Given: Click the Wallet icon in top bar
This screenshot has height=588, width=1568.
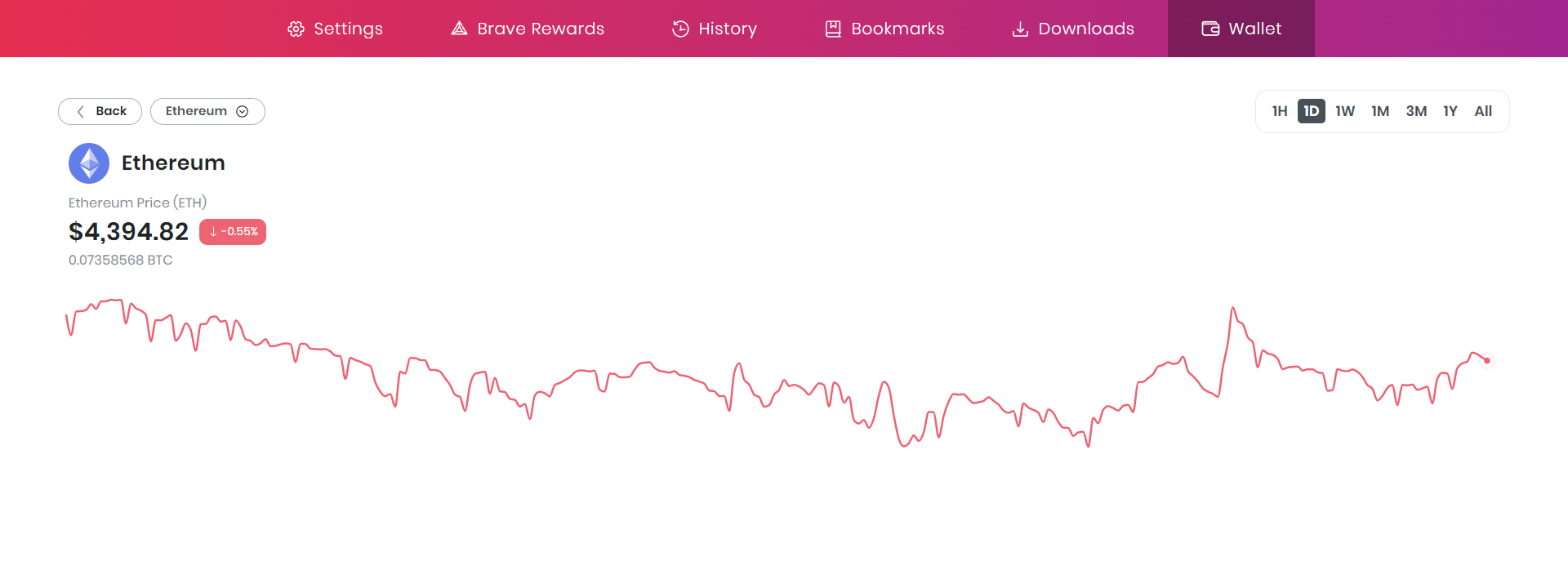Looking at the screenshot, I should [x=1210, y=29].
